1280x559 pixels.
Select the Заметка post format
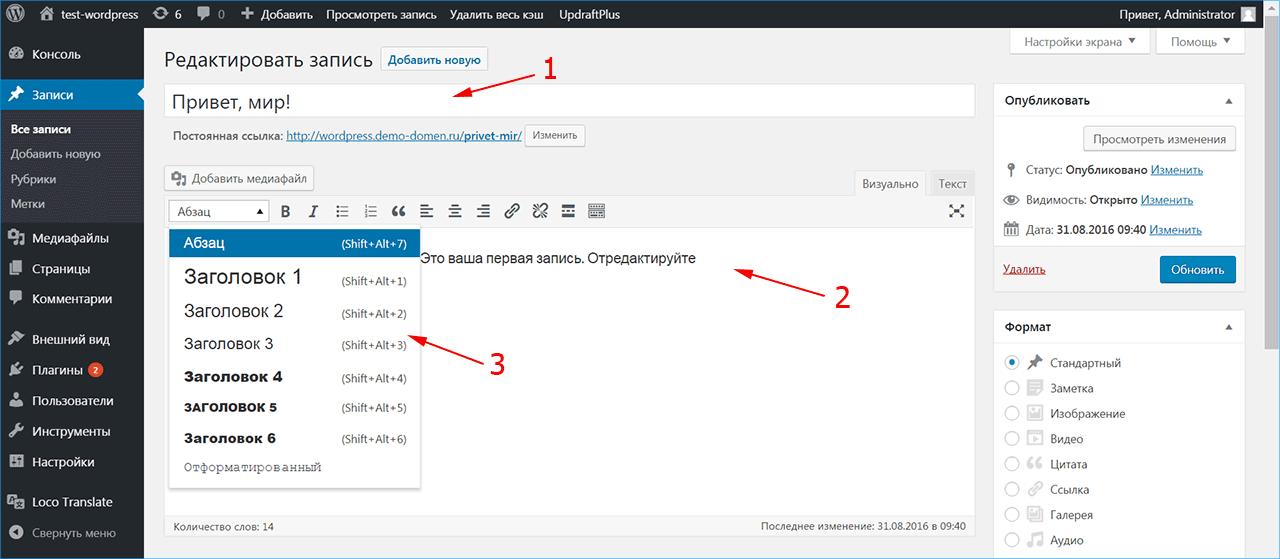pyautogui.click(x=1012, y=388)
